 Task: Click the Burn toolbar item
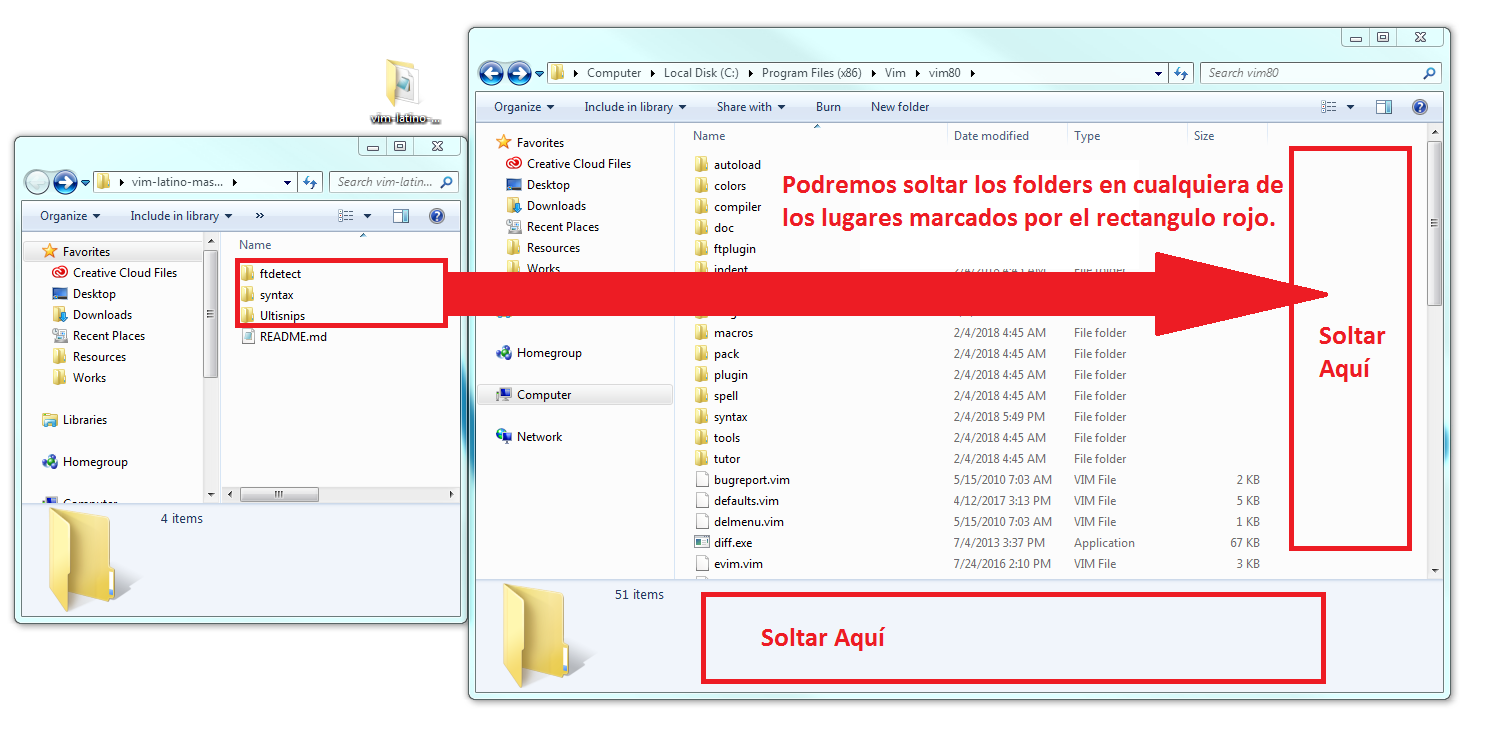(x=828, y=107)
